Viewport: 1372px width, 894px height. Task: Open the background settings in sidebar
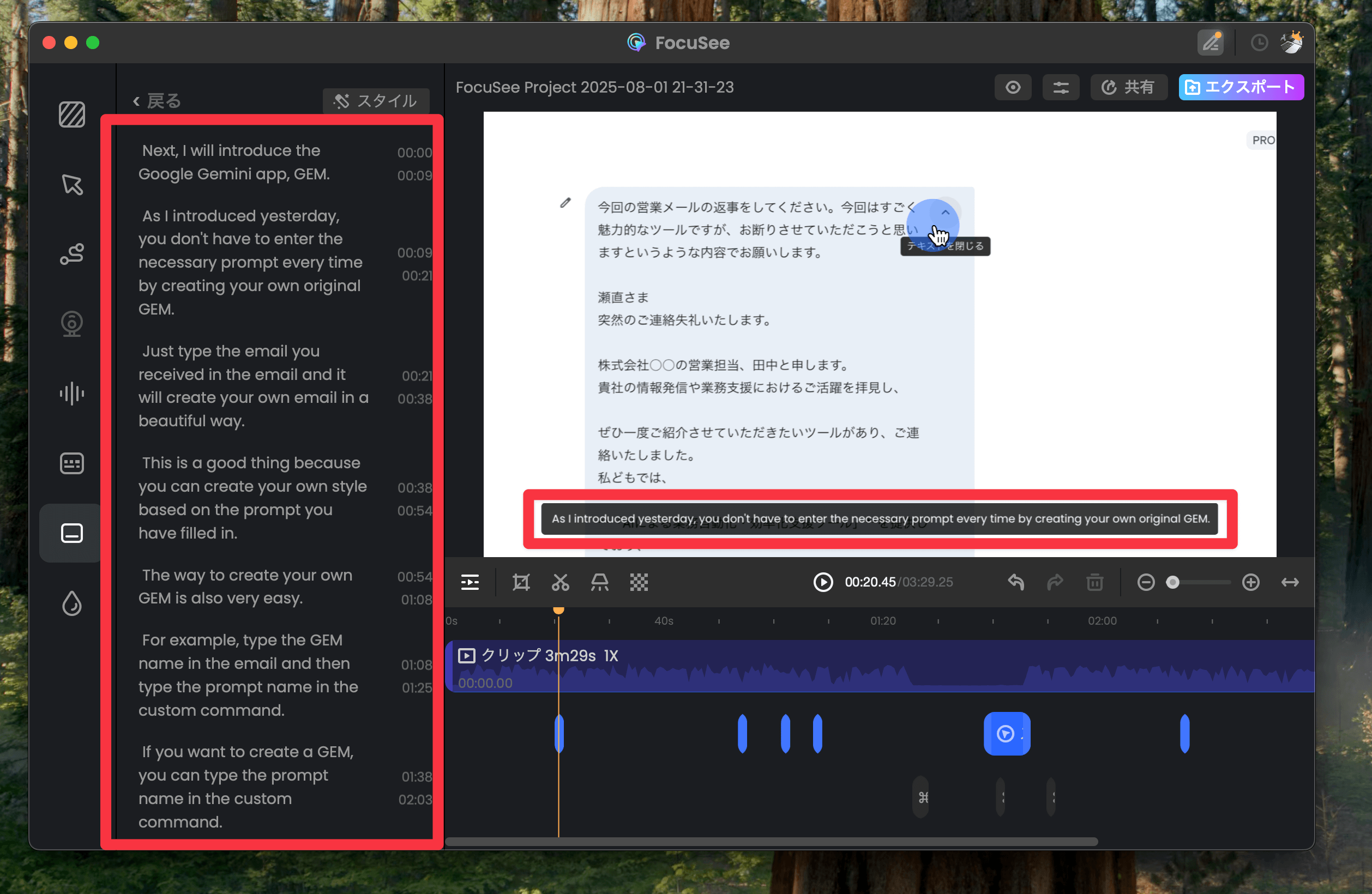tap(71, 114)
